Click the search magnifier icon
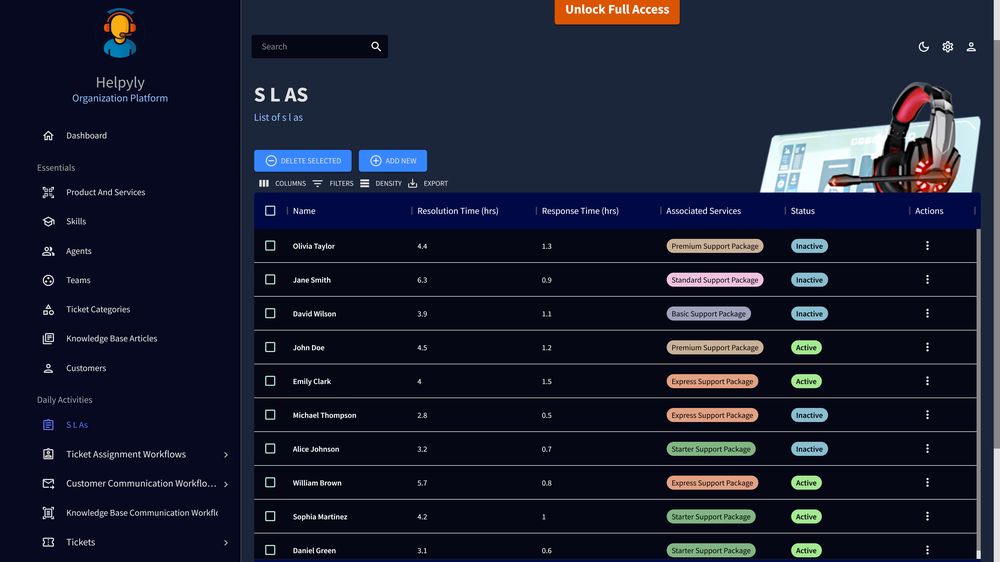Image resolution: width=1000 pixels, height=562 pixels. 376,47
